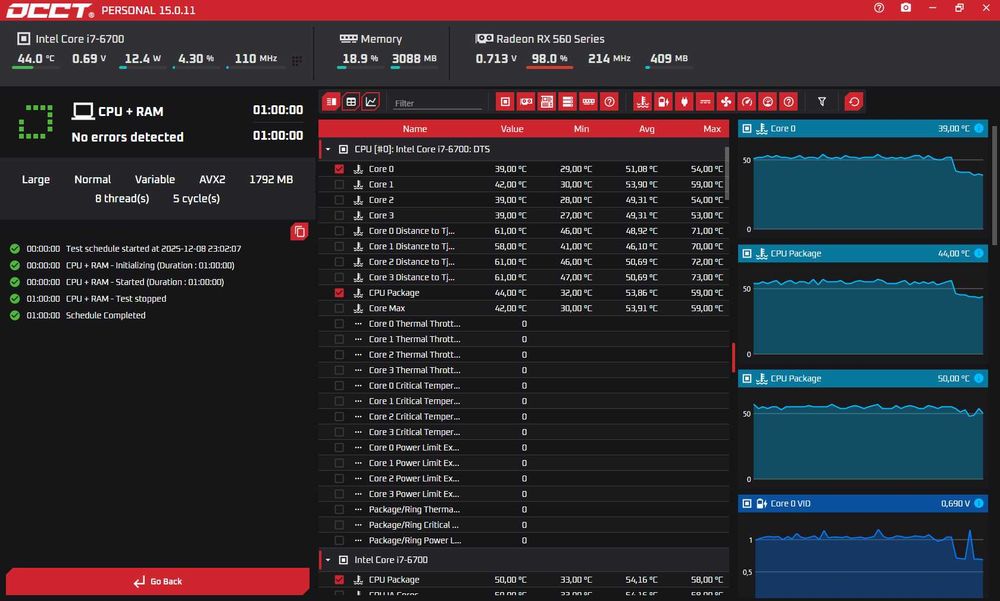Viewport: 1000px width, 601px height.
Task: Check the Package/Ring Power Limit checkbox
Action: [339, 540]
